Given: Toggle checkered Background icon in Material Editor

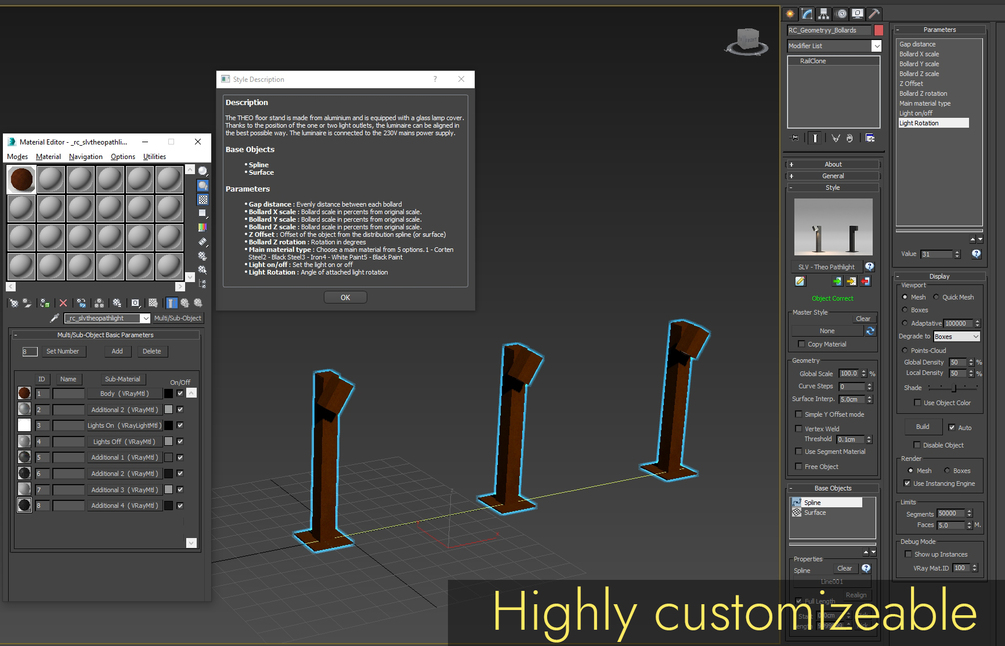Looking at the screenshot, I should 203,199.
